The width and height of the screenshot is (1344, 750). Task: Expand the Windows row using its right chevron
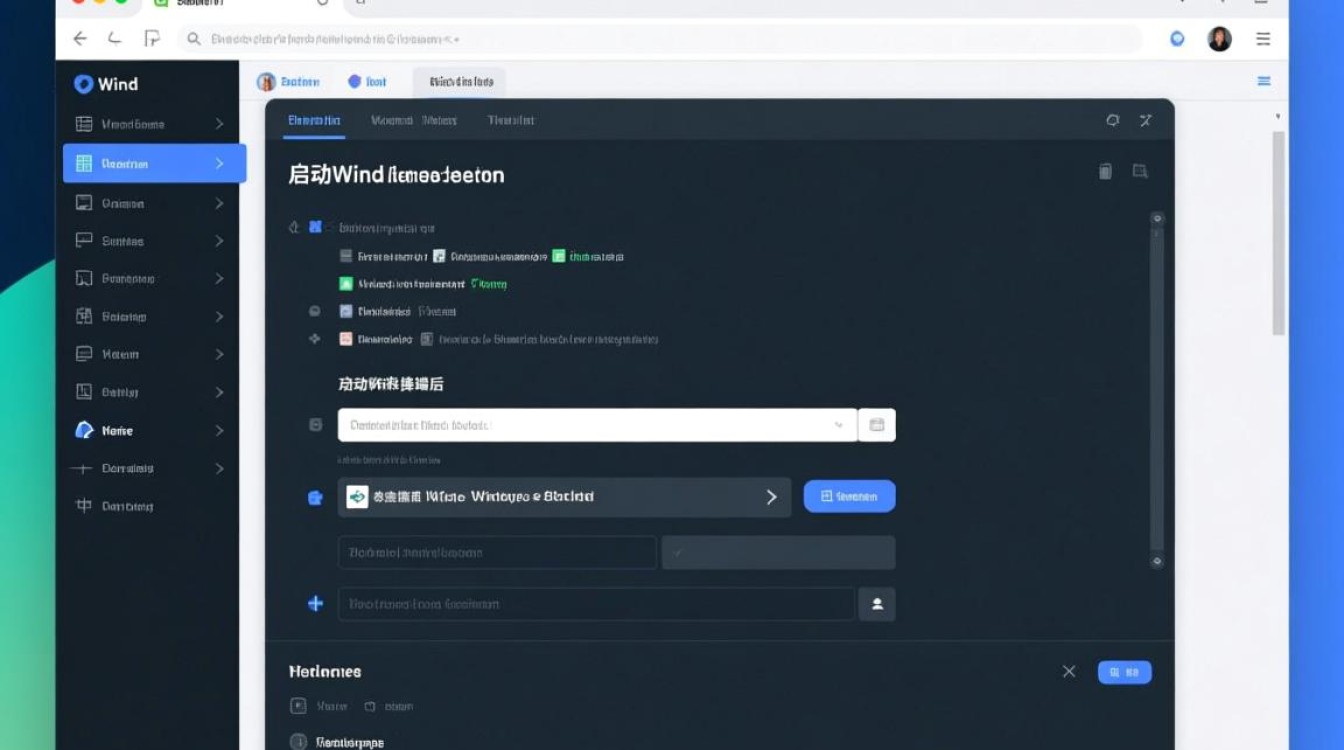(771, 497)
